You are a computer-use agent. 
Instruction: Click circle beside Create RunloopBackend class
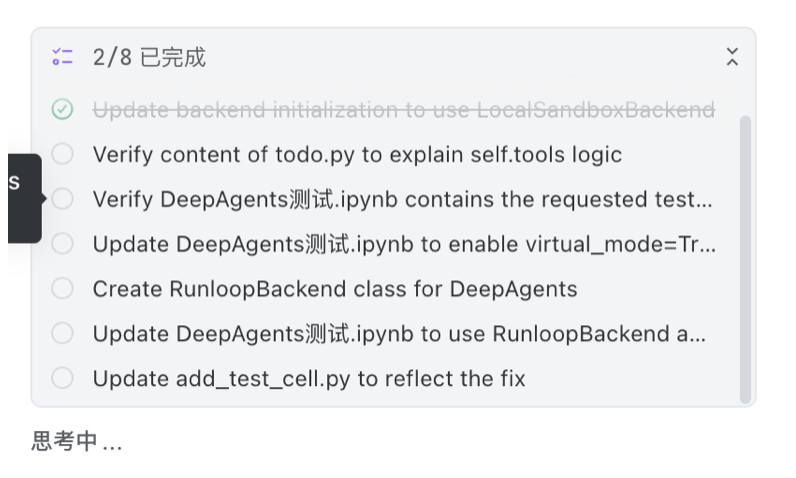click(x=62, y=289)
